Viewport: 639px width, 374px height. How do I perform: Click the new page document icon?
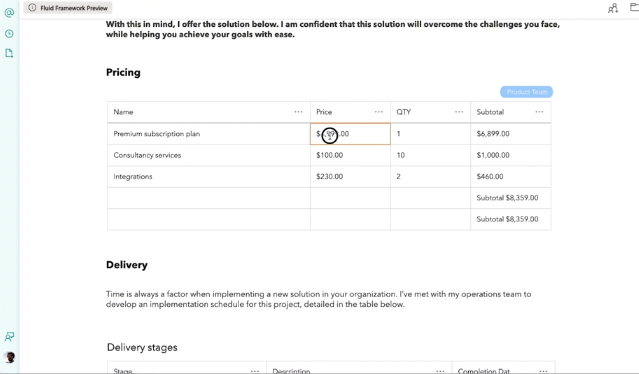pyautogui.click(x=9, y=53)
